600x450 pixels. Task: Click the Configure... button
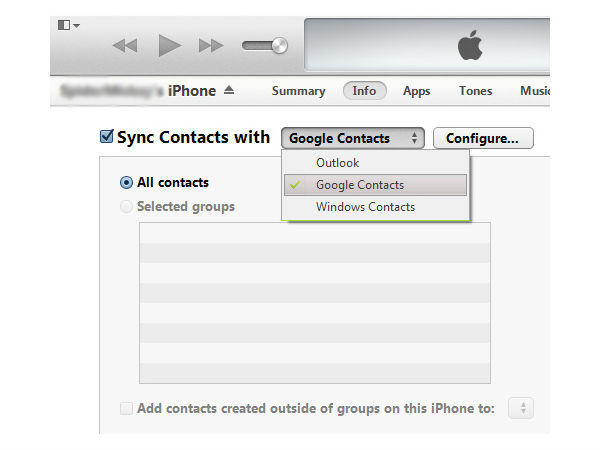click(x=482, y=138)
